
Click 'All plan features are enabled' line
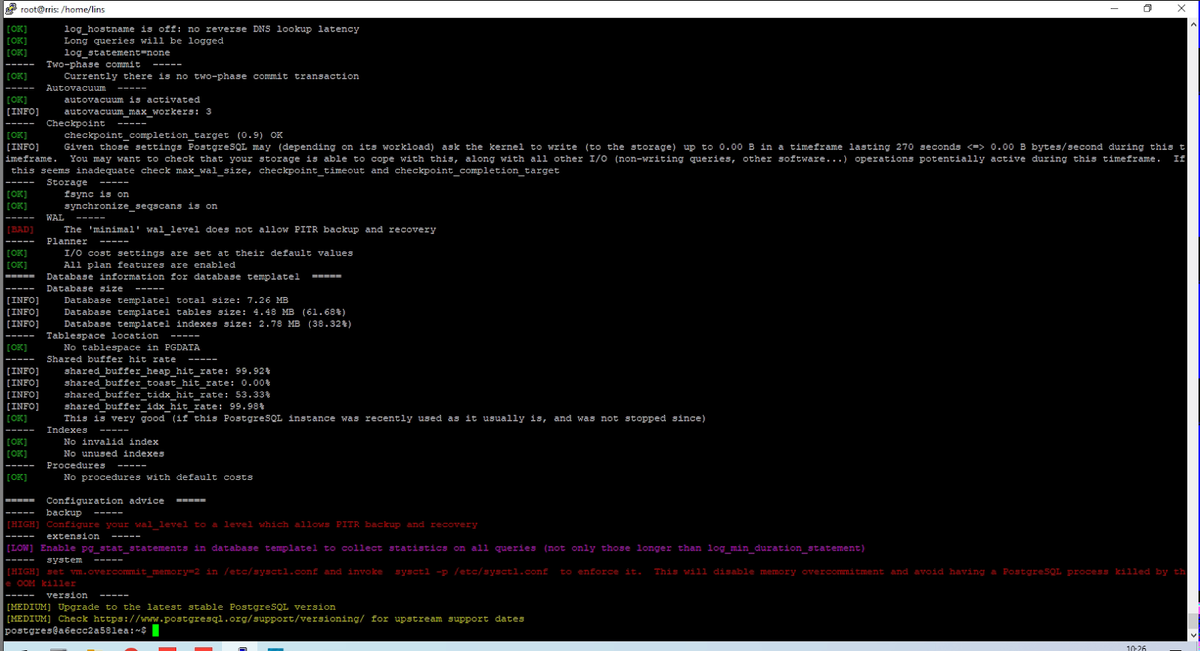[x=149, y=265]
